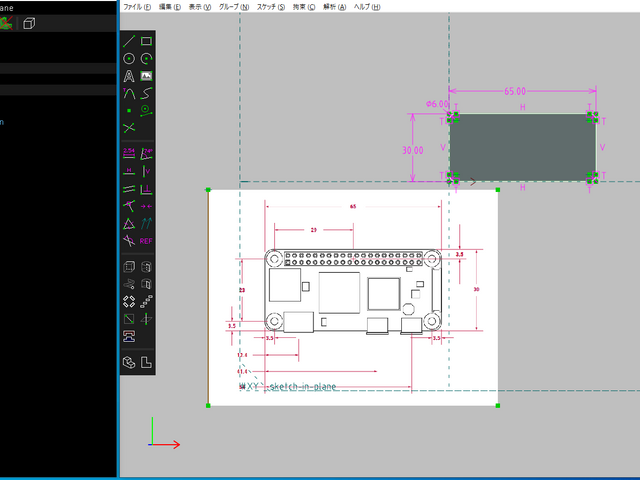640x480 pixels.
Task: Toggle the REF reference dimension icon
Action: (x=146, y=241)
